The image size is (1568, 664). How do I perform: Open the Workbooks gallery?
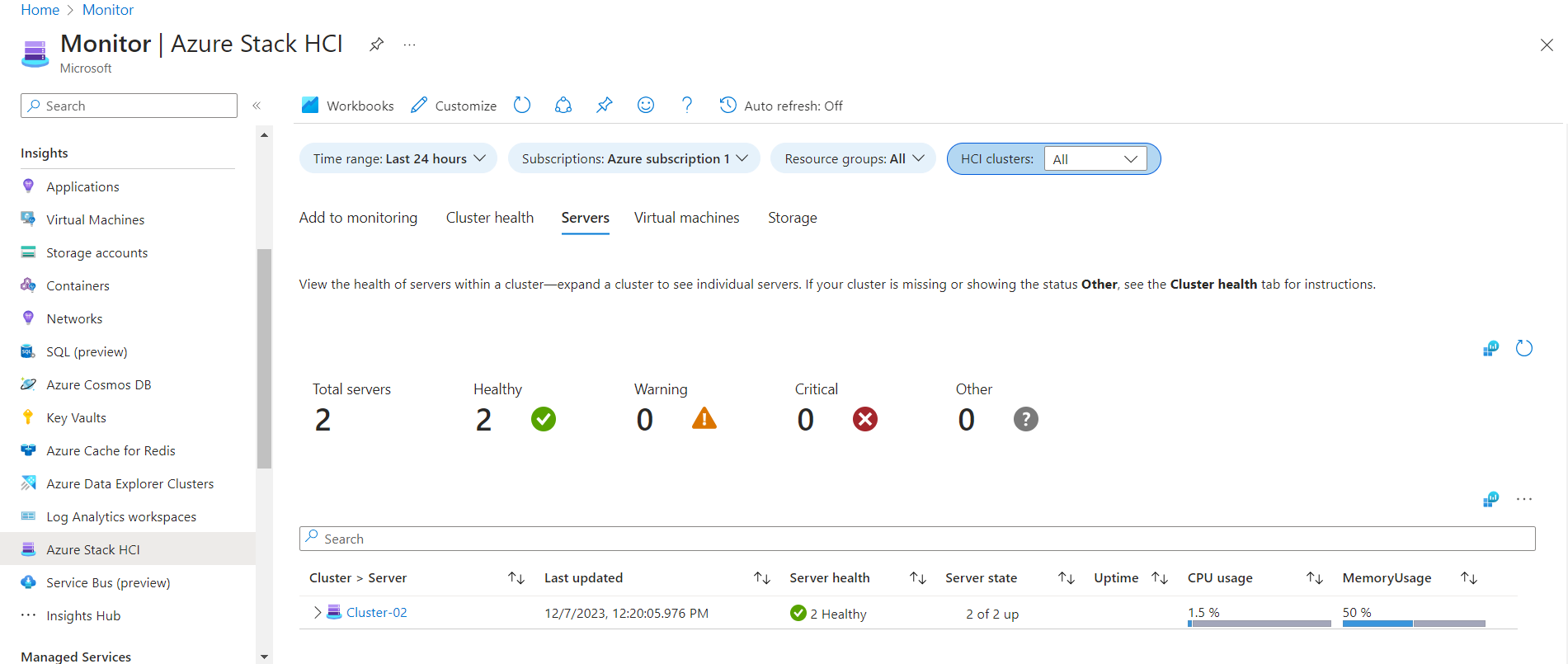(347, 106)
